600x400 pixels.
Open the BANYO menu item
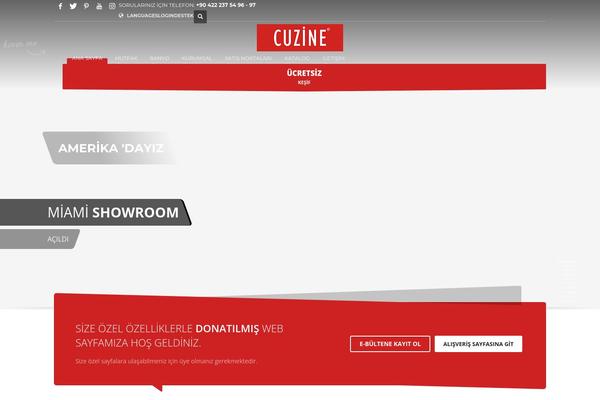[160, 59]
